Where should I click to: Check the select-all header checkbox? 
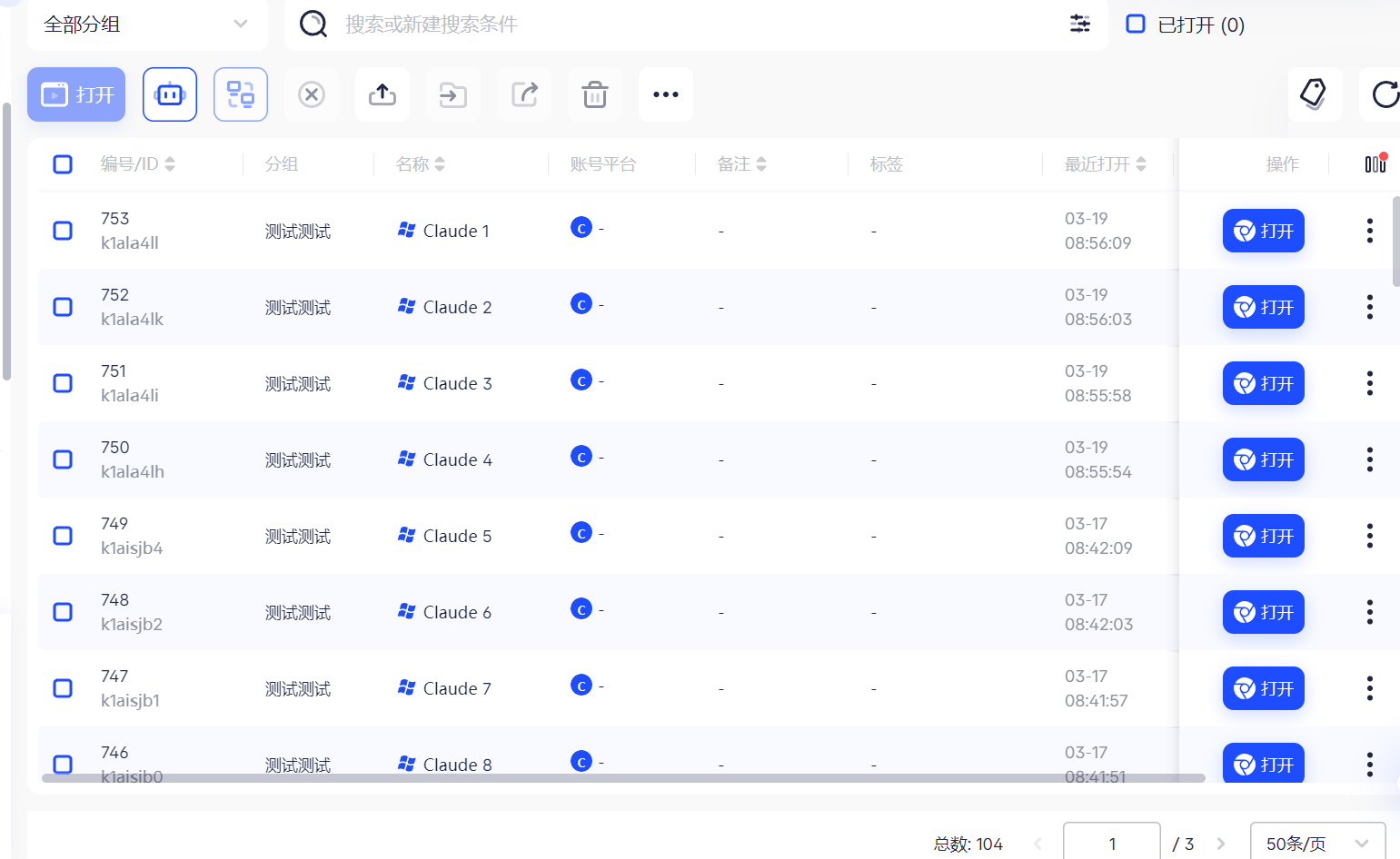63,164
